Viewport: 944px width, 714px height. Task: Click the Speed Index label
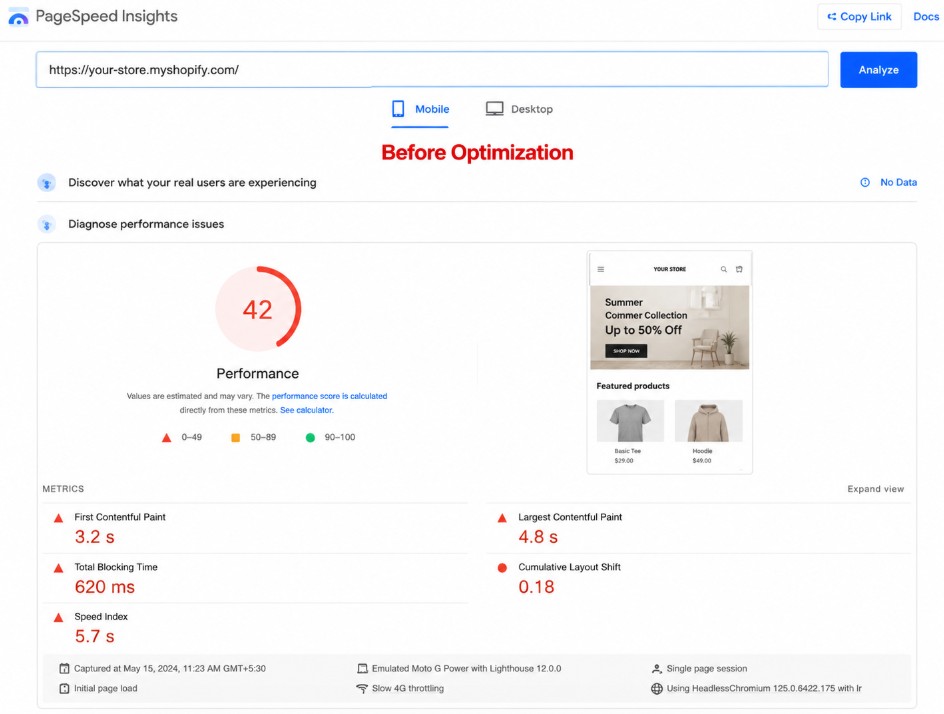101,616
